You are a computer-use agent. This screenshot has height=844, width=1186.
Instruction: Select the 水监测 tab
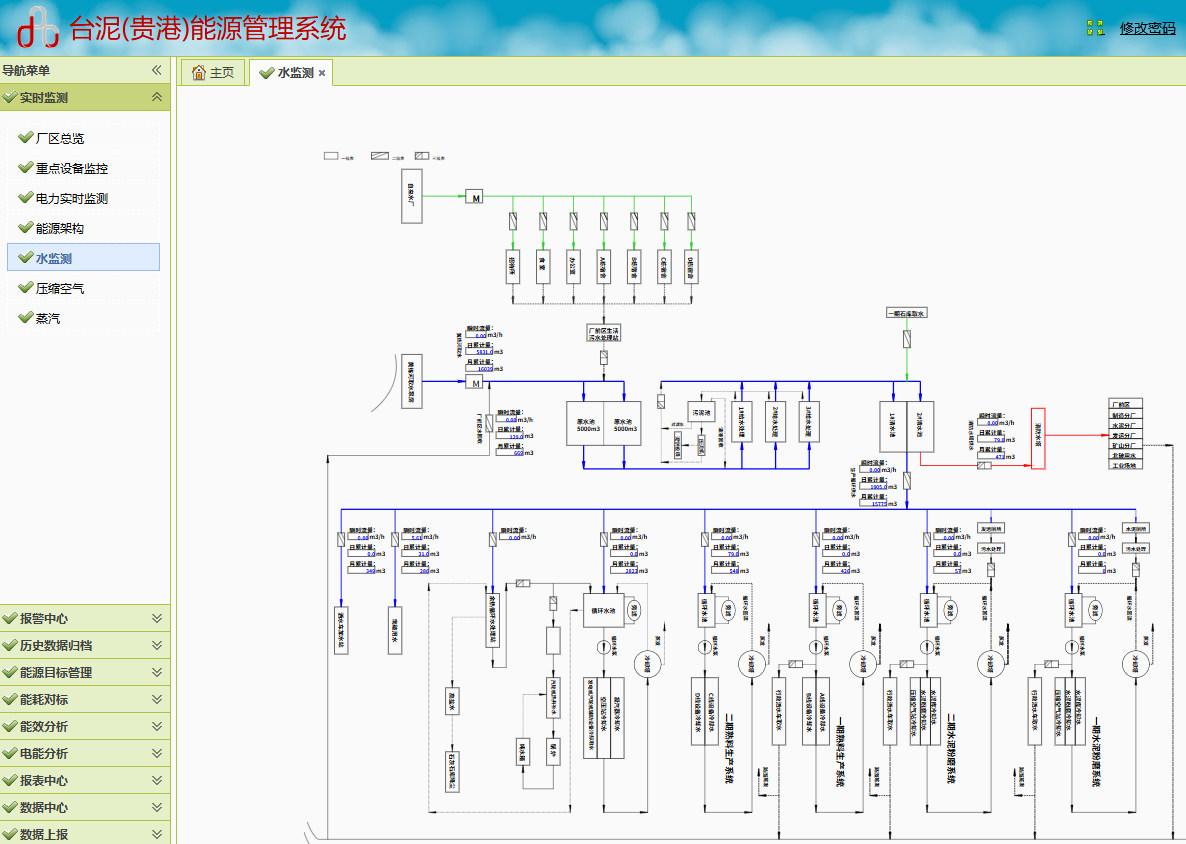[294, 73]
